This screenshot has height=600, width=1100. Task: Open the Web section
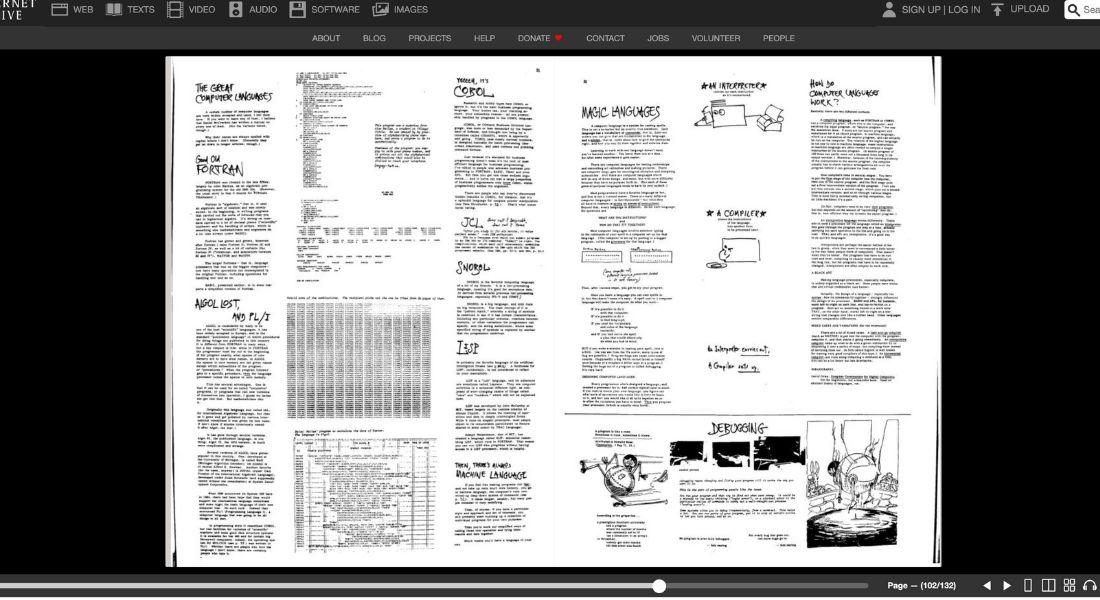[72, 9]
